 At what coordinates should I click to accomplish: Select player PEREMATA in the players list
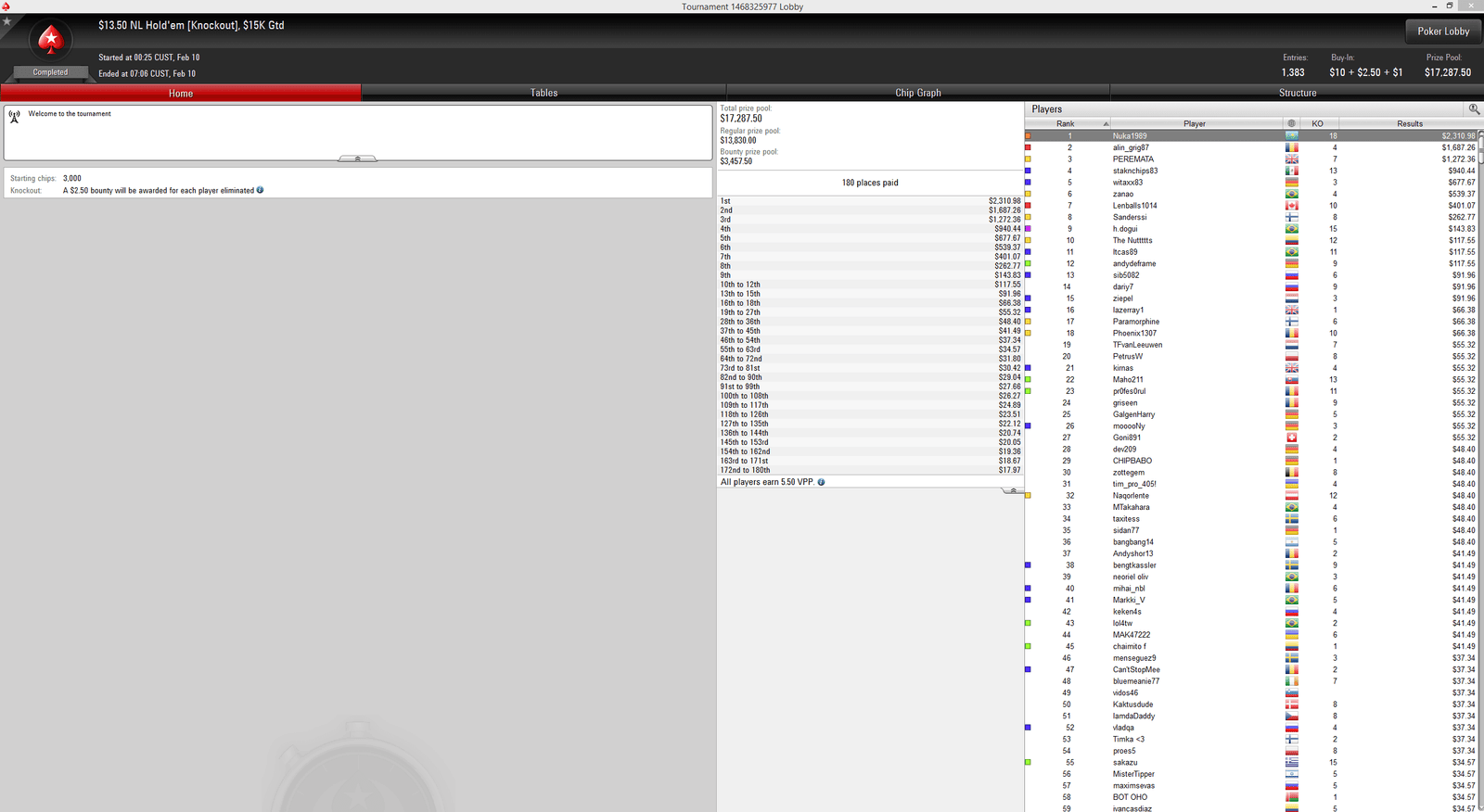tap(1133, 159)
